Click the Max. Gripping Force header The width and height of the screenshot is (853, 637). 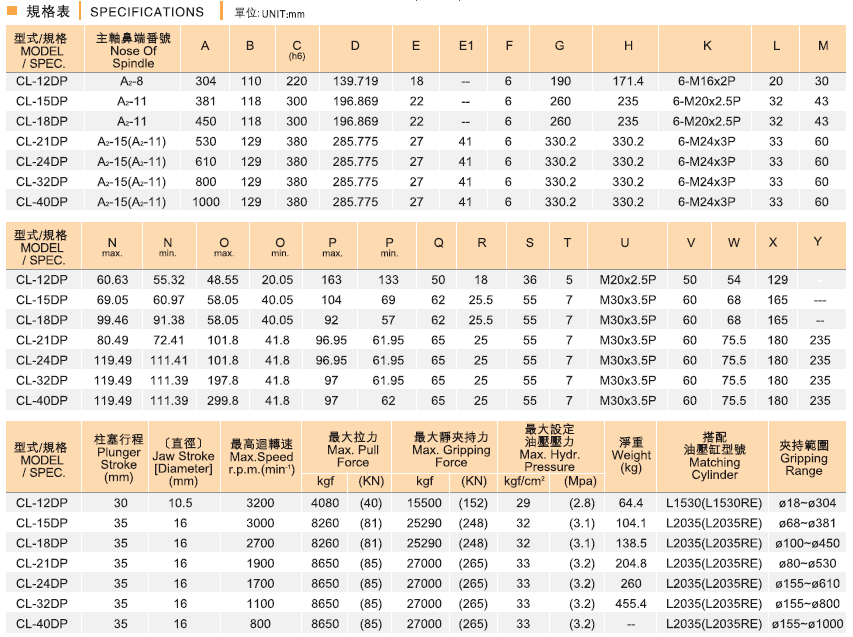(451, 450)
